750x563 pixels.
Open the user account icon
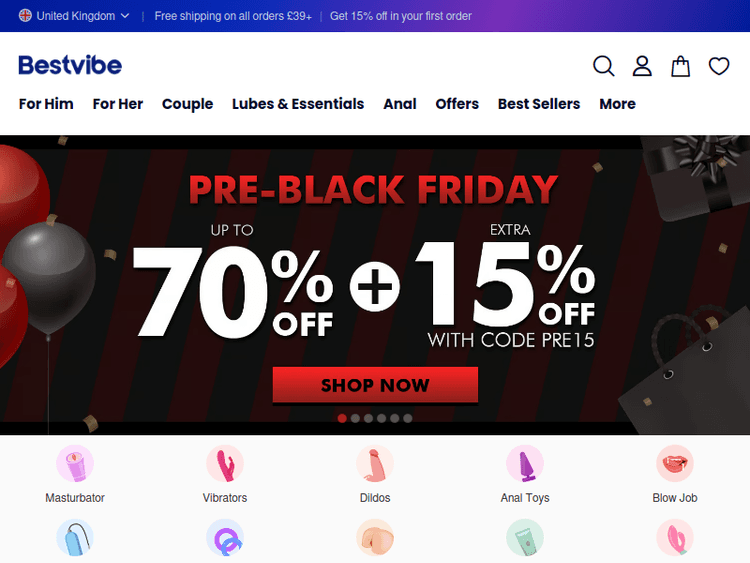[642, 66]
